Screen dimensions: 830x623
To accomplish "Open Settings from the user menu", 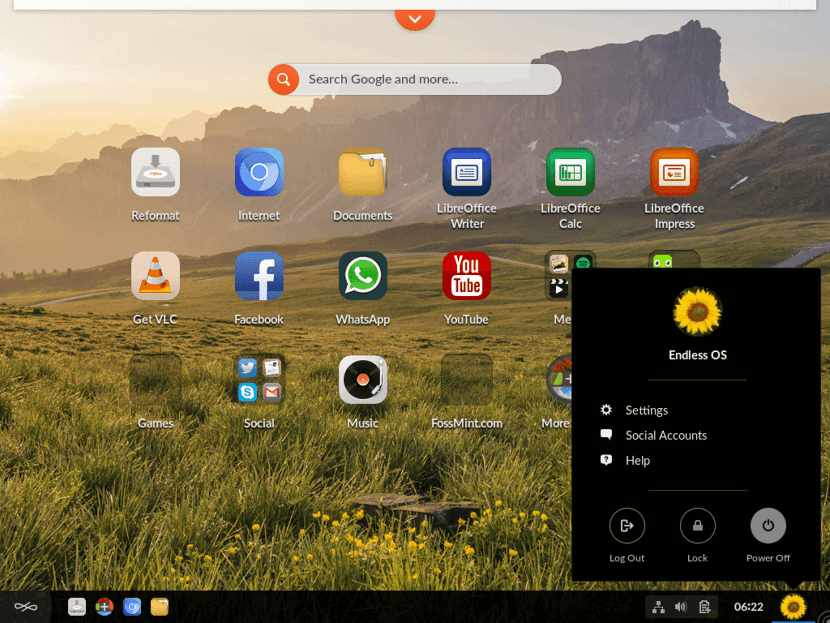I will click(646, 411).
